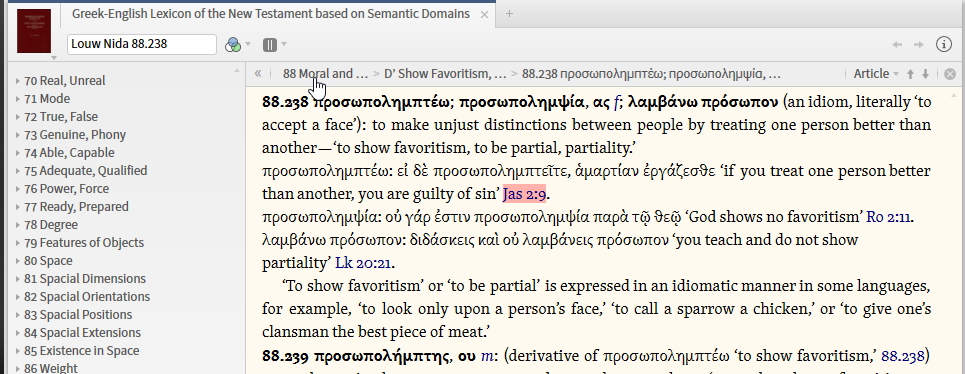The image size is (965, 374).
Task: Open the resource information icon
Action: (x=944, y=44)
